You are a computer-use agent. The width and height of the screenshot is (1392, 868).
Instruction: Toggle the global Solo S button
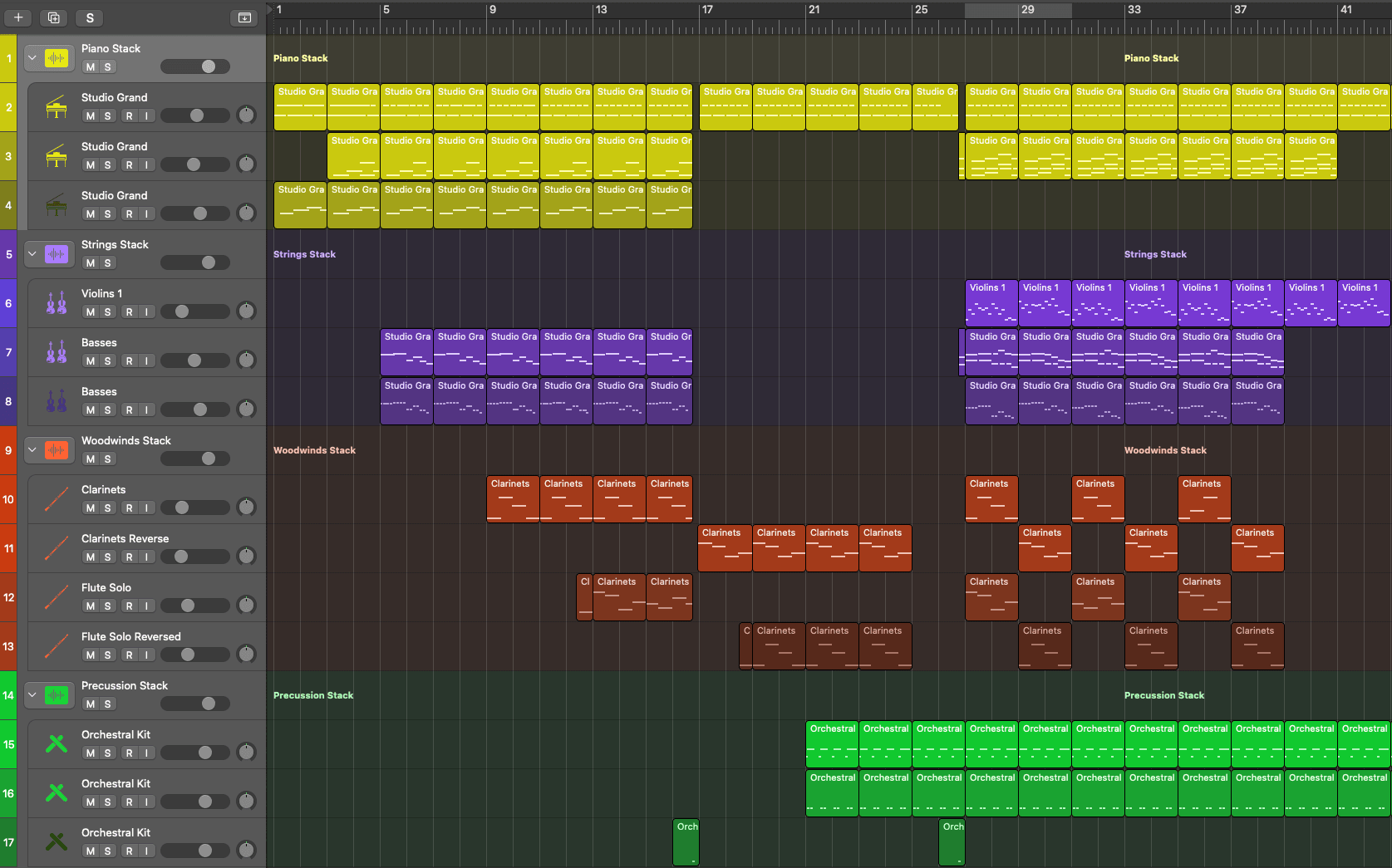click(90, 17)
